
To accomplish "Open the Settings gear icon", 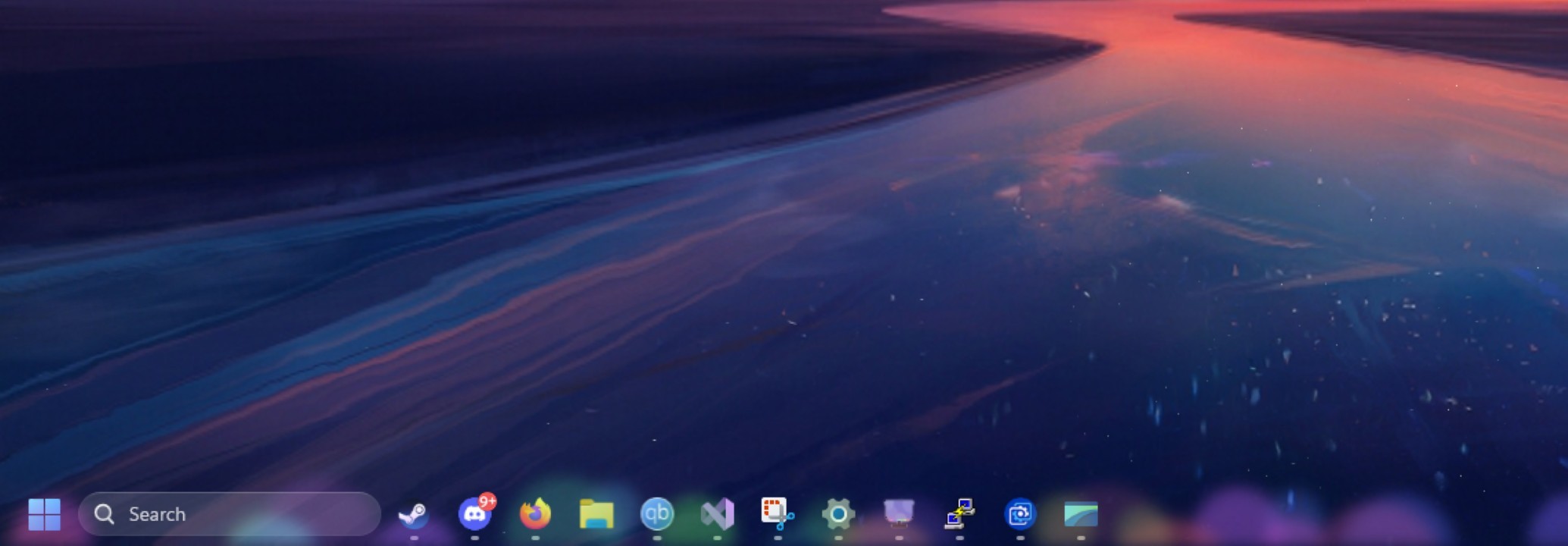I will click(x=838, y=514).
